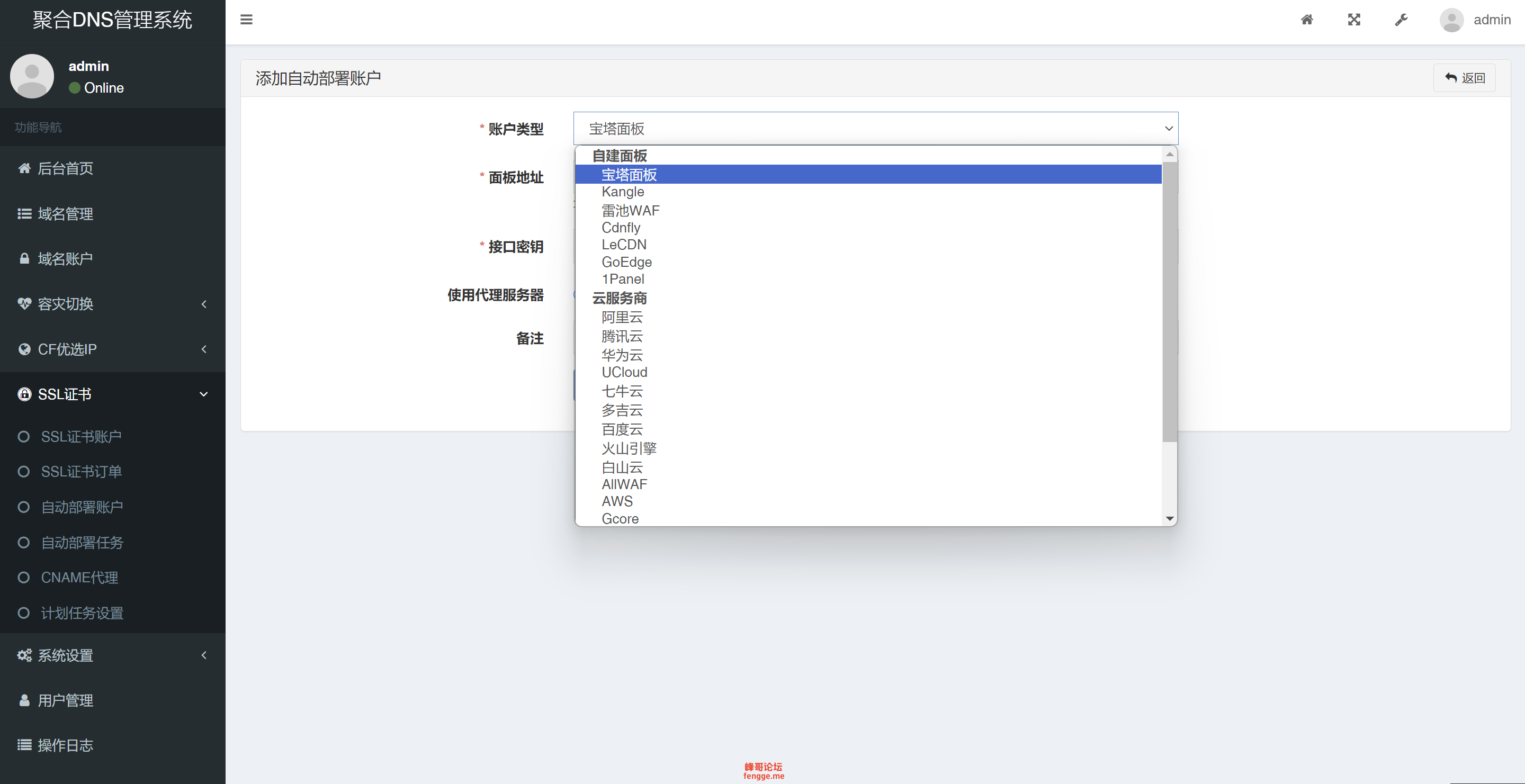The width and height of the screenshot is (1525, 784).
Task: Click the circle icon beside 自动部署任务
Action: point(24,543)
